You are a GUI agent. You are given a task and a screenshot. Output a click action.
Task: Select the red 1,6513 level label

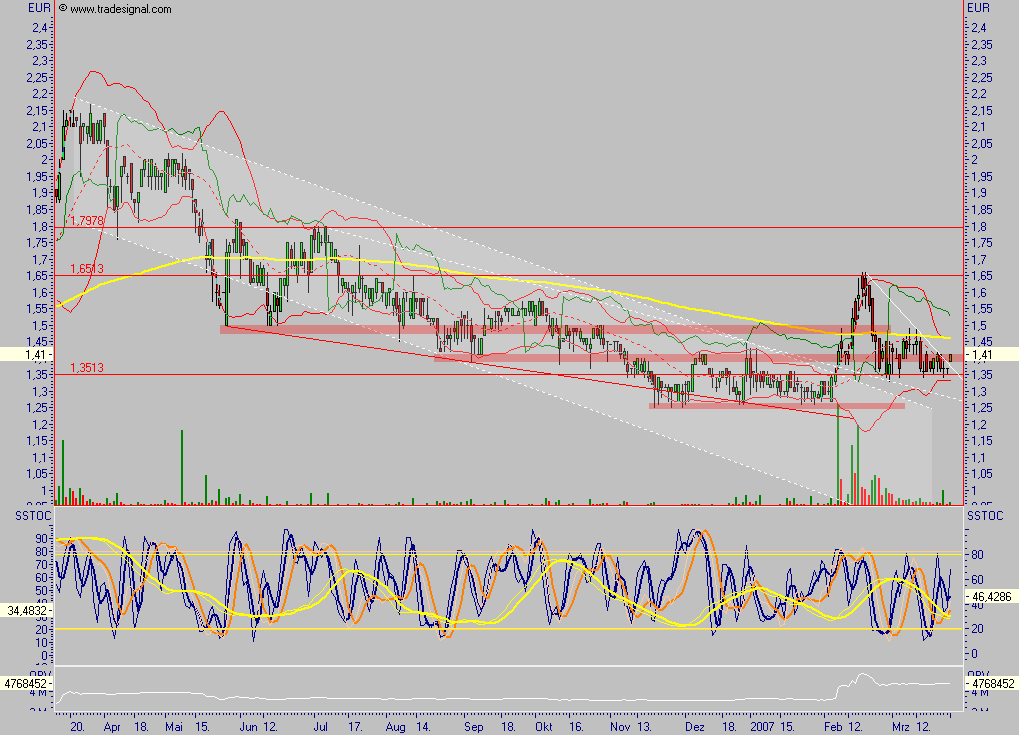click(x=86, y=268)
